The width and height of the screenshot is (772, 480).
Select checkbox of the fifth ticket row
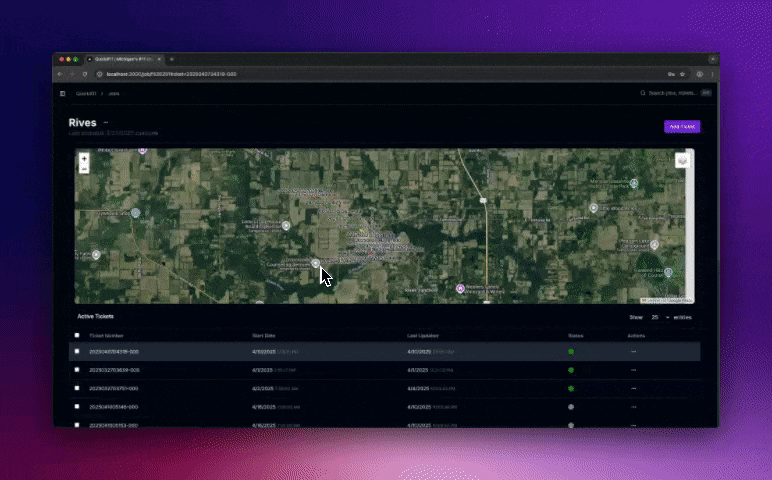pyautogui.click(x=77, y=424)
